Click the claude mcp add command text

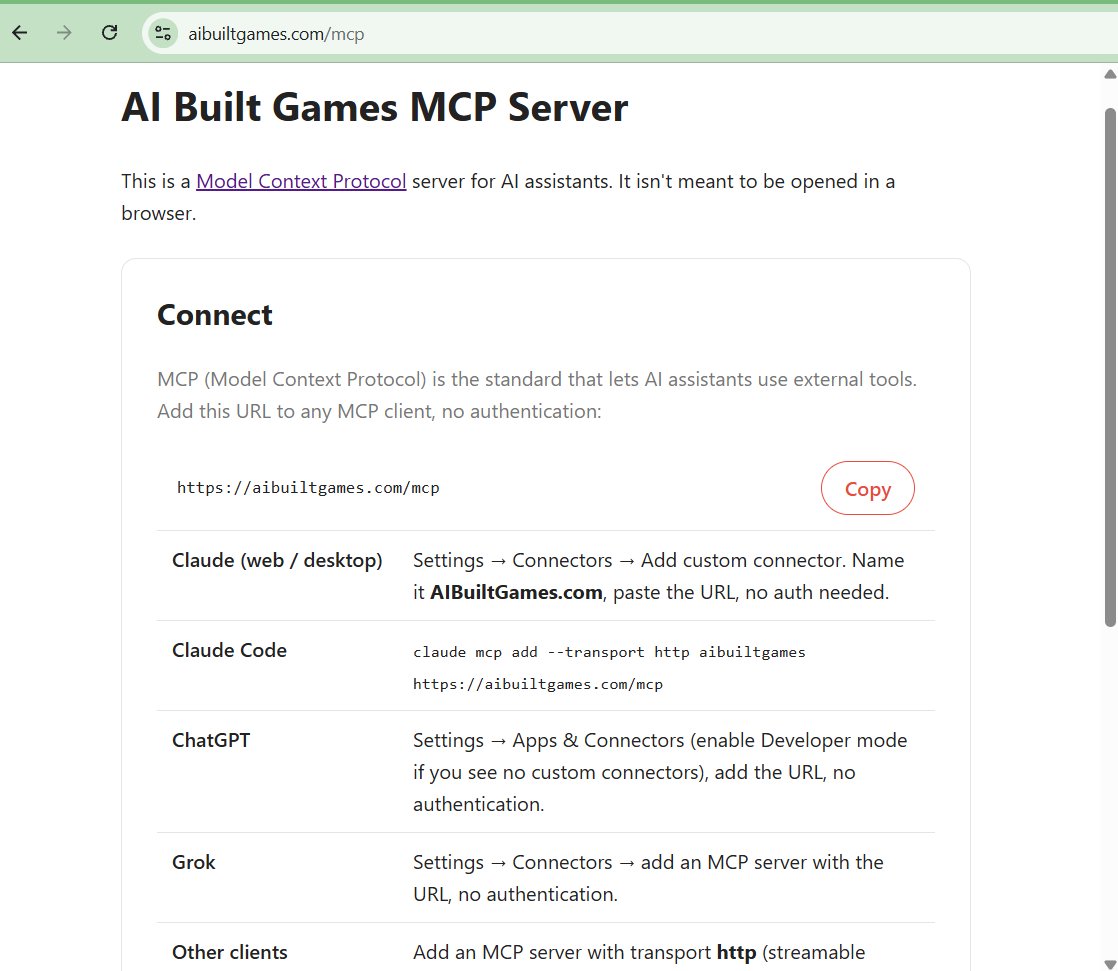pos(609,668)
